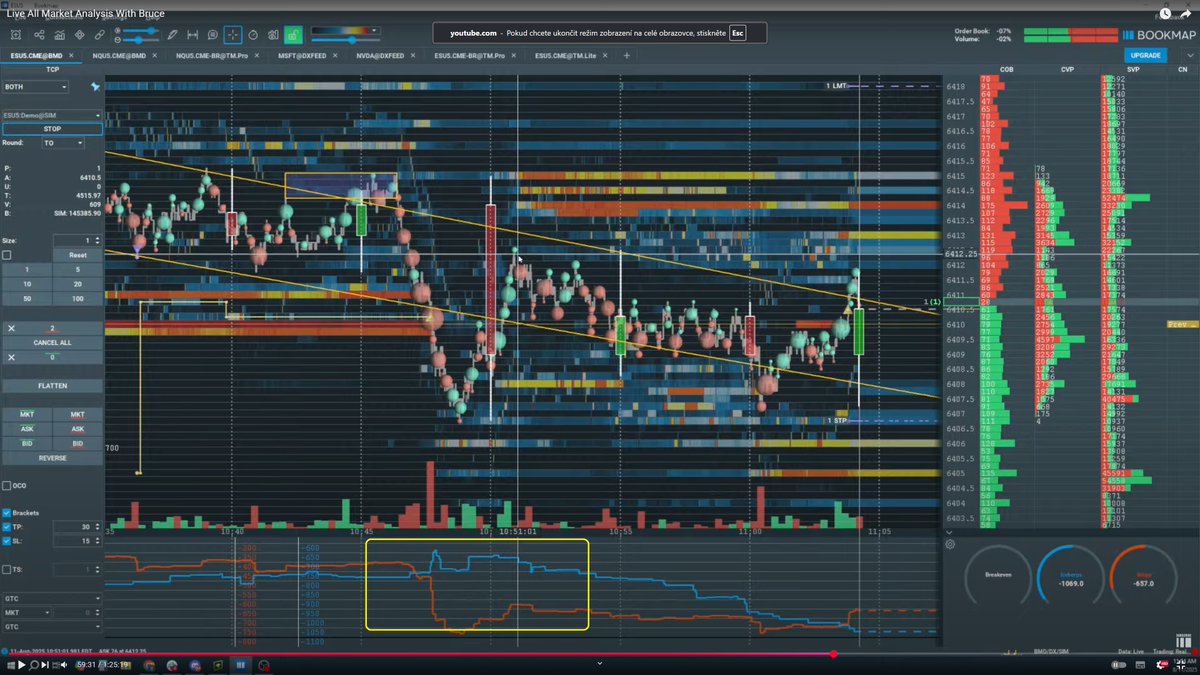Uncheck the Brackets checkbox
1200x675 pixels.
(7, 513)
